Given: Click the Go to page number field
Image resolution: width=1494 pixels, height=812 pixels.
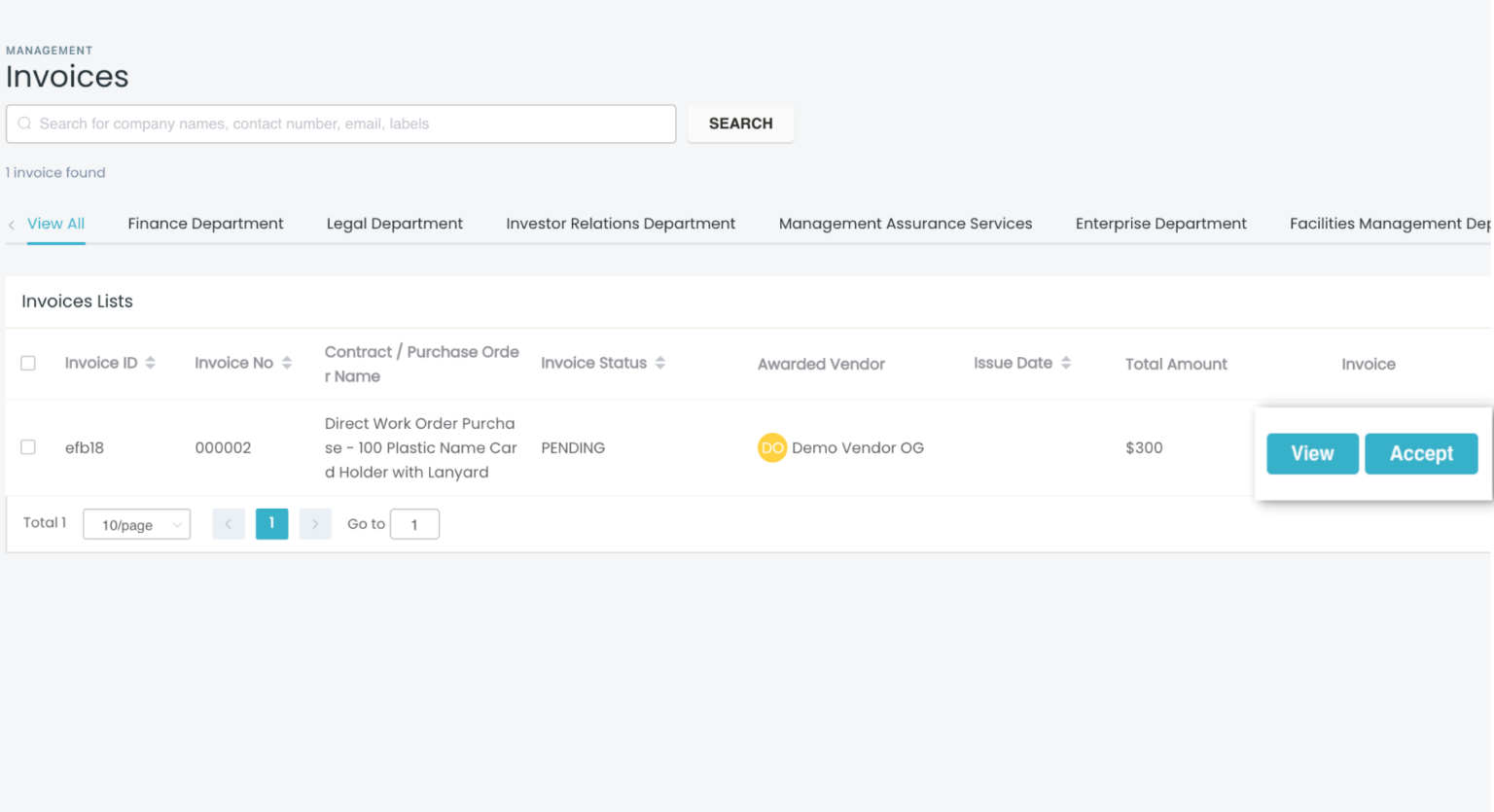Looking at the screenshot, I should click(414, 524).
